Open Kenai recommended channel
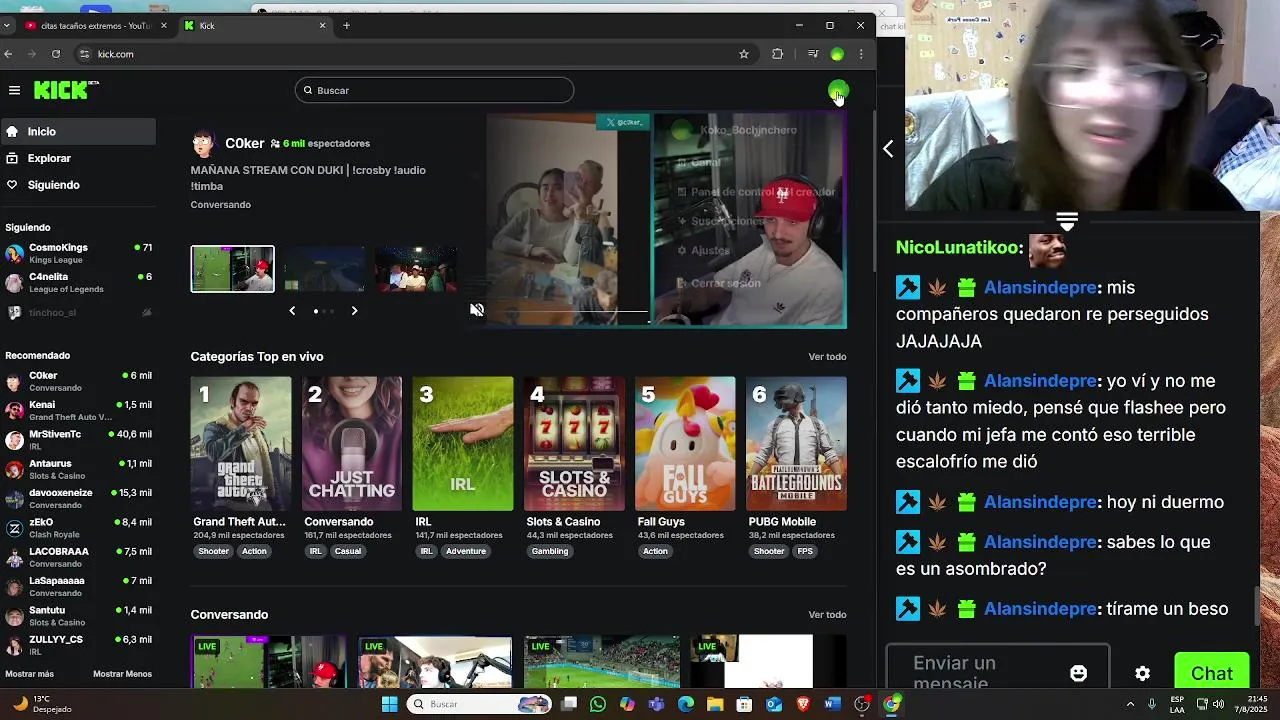Screen dimensions: 1280x720 pos(78,410)
